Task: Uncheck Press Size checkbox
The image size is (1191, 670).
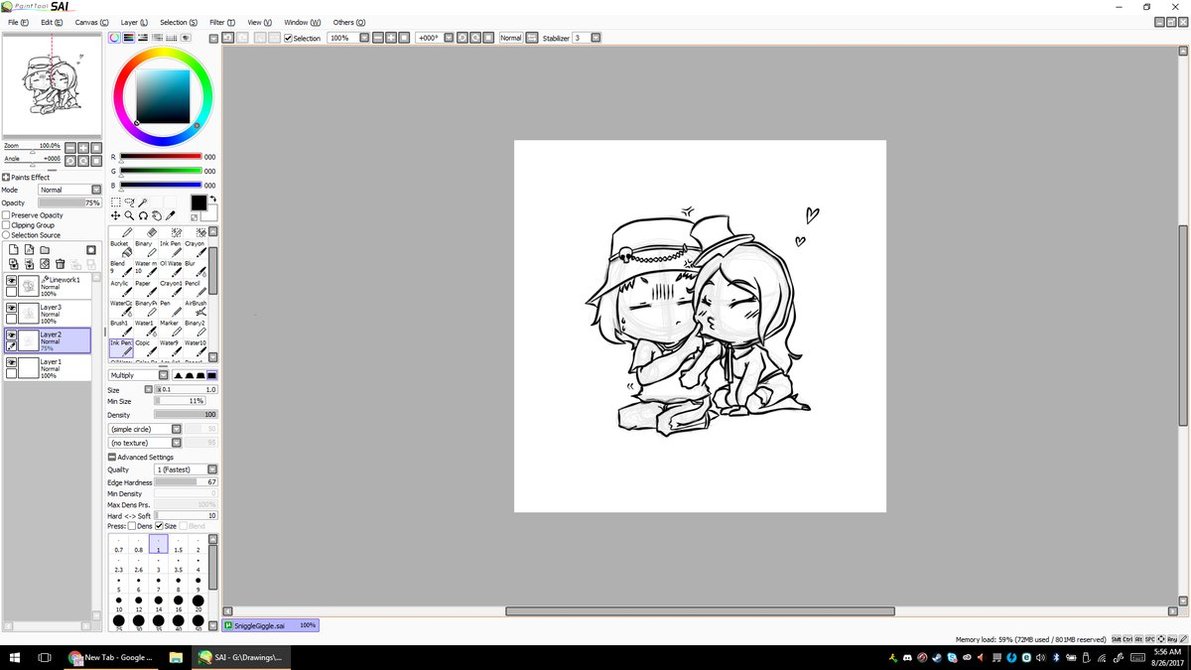Action: pos(159,526)
